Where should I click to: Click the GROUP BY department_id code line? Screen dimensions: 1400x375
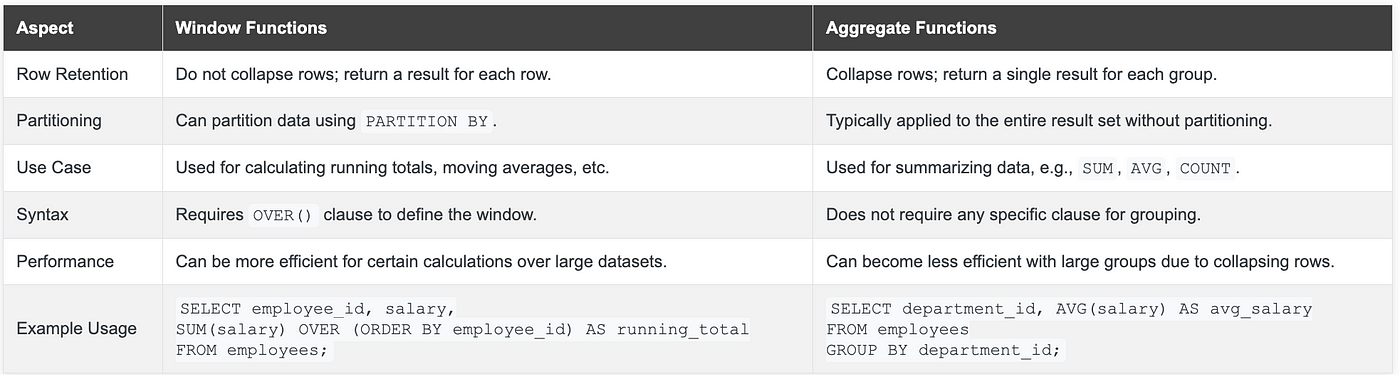point(945,349)
